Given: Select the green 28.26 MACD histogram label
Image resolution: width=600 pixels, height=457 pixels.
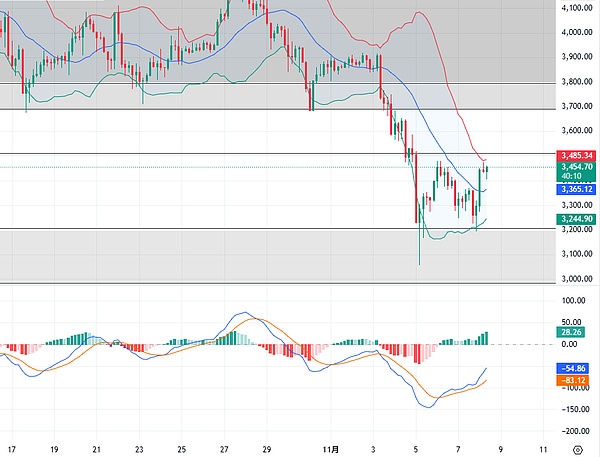Looking at the screenshot, I should 574,331.
